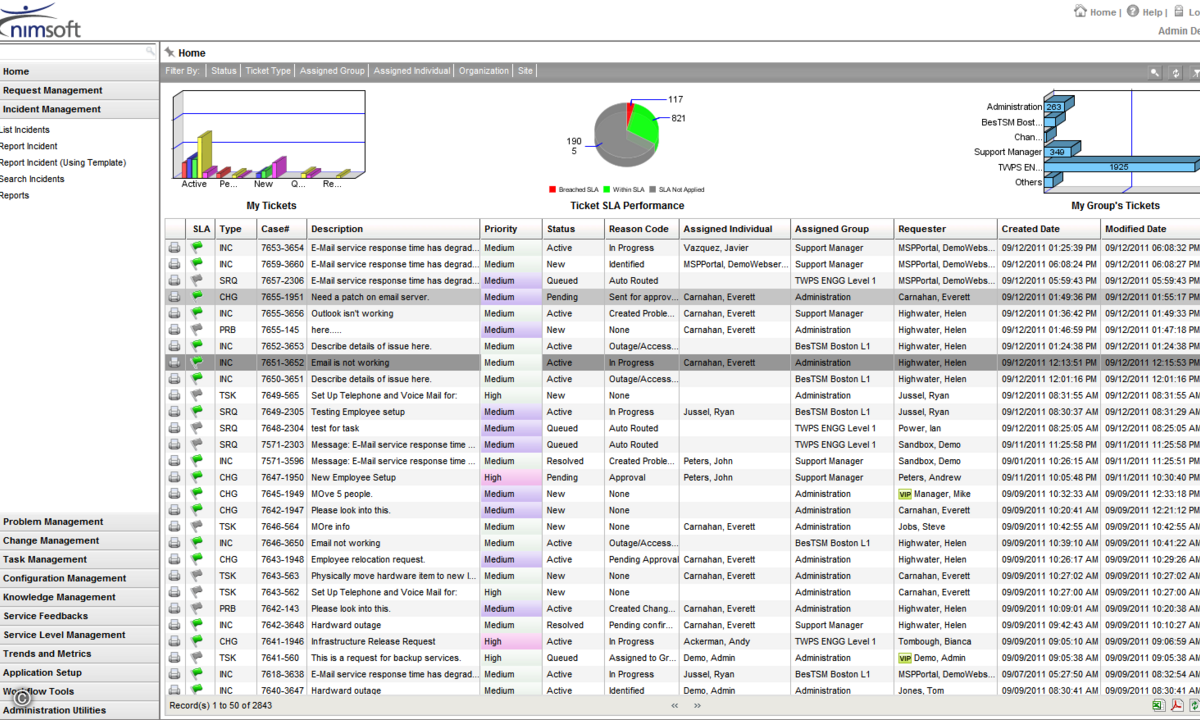Click SLA flag icon for case 7657-2306
1200x720 pixels.
197,280
